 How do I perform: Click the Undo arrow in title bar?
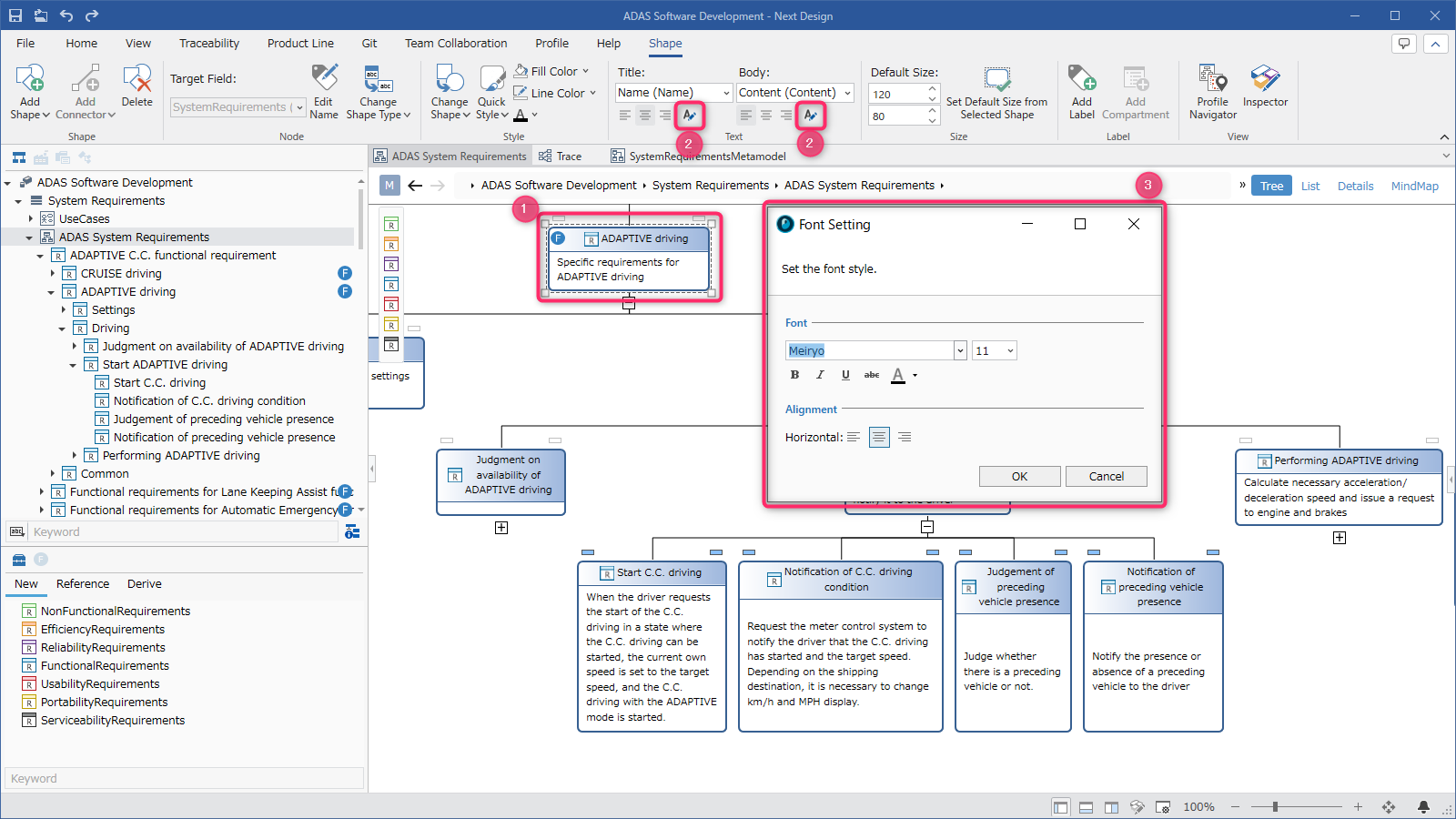tap(66, 15)
